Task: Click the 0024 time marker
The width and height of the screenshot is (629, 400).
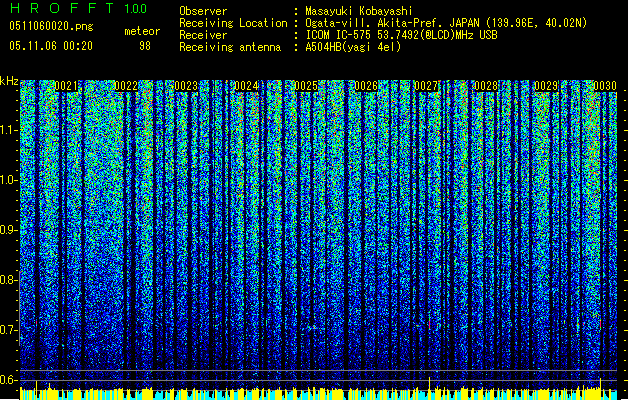Action: pyautogui.click(x=246, y=86)
